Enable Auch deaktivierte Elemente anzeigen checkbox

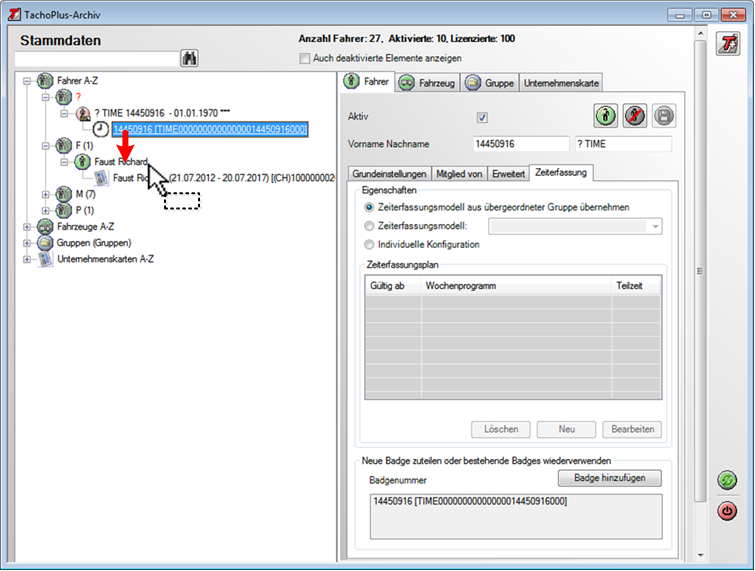[304, 58]
